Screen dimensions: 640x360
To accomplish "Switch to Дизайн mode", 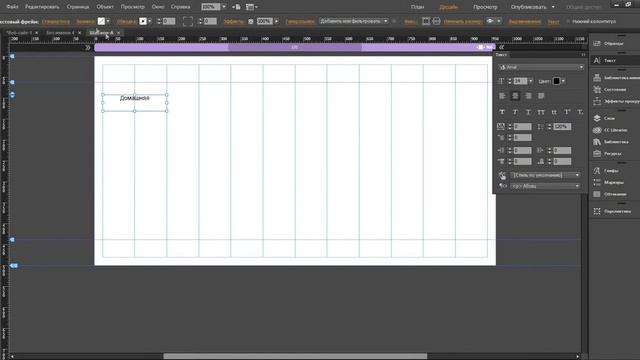I will tap(449, 7).
